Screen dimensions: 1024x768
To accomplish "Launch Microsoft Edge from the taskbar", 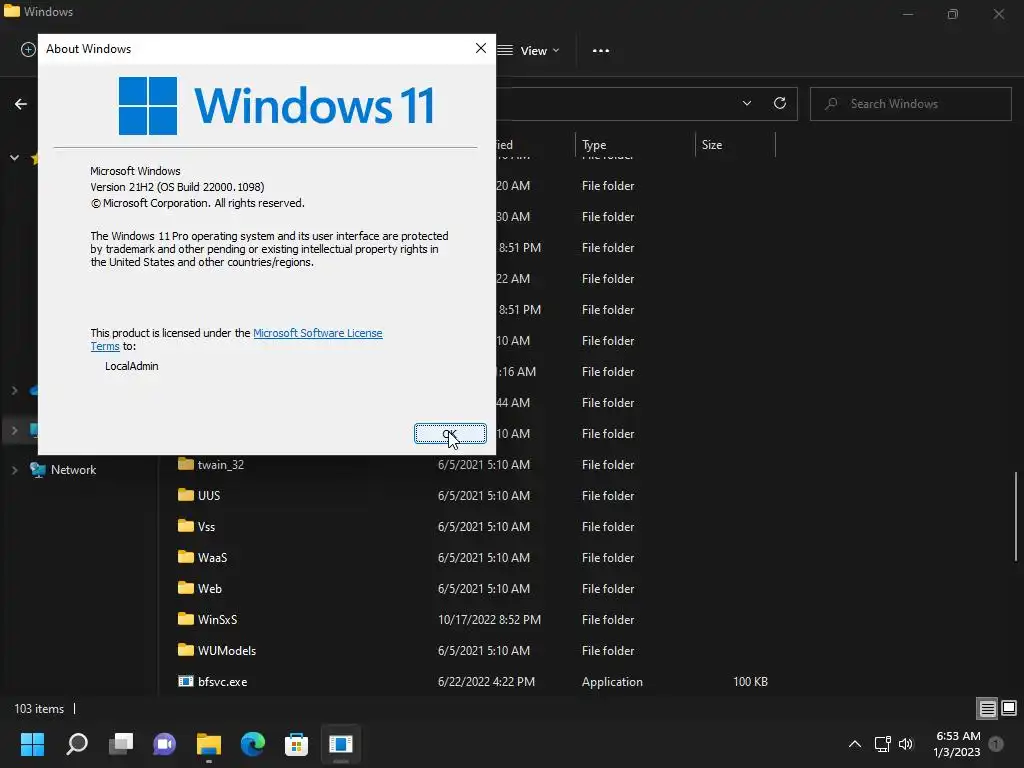I will point(253,744).
